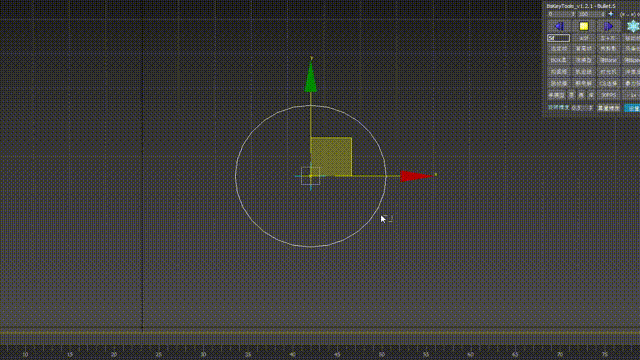Click the snowflake freeze icon

(633, 27)
